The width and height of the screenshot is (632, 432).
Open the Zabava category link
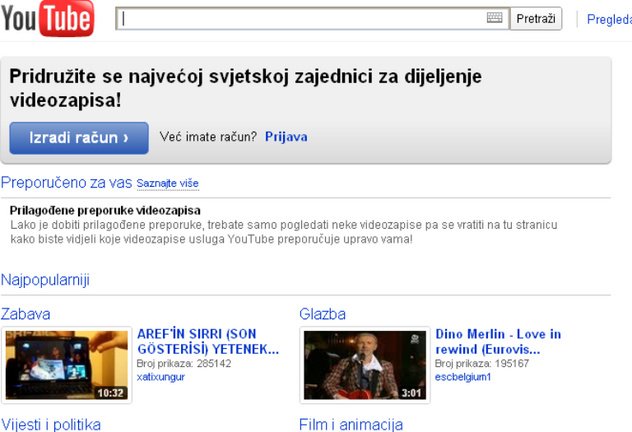[26, 314]
